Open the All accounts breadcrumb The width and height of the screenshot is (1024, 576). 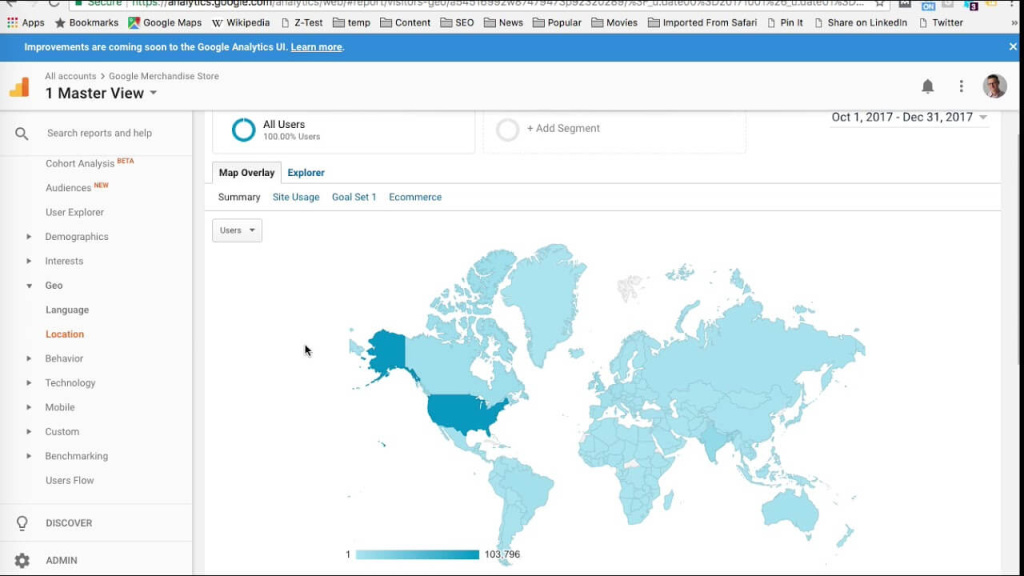(71, 76)
